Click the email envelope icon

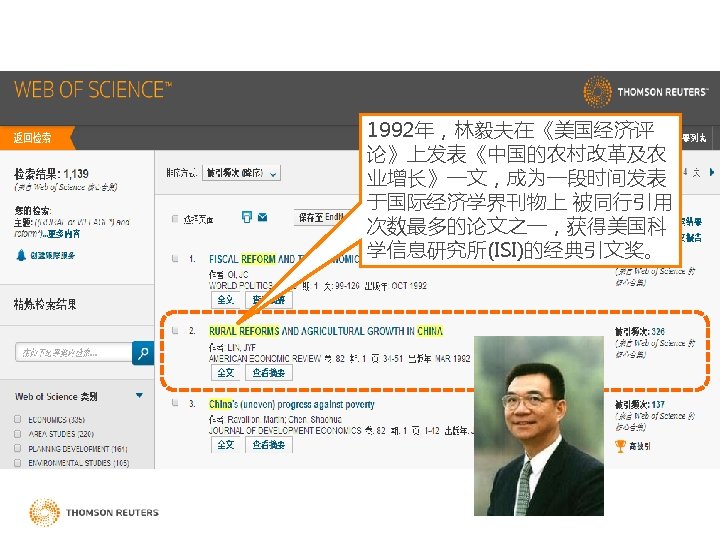point(263,217)
